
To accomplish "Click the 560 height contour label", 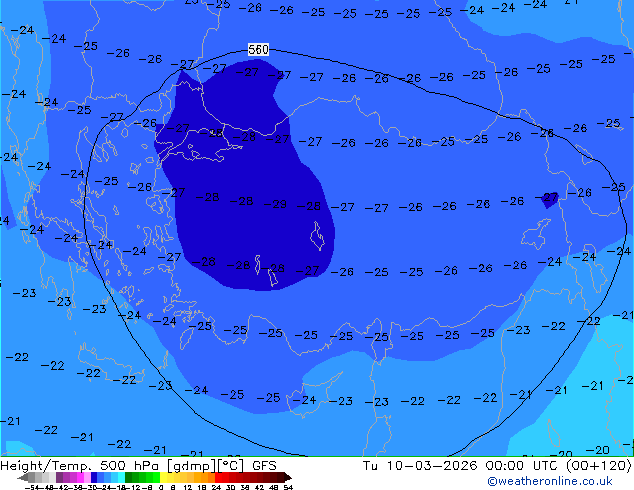I will [x=258, y=50].
